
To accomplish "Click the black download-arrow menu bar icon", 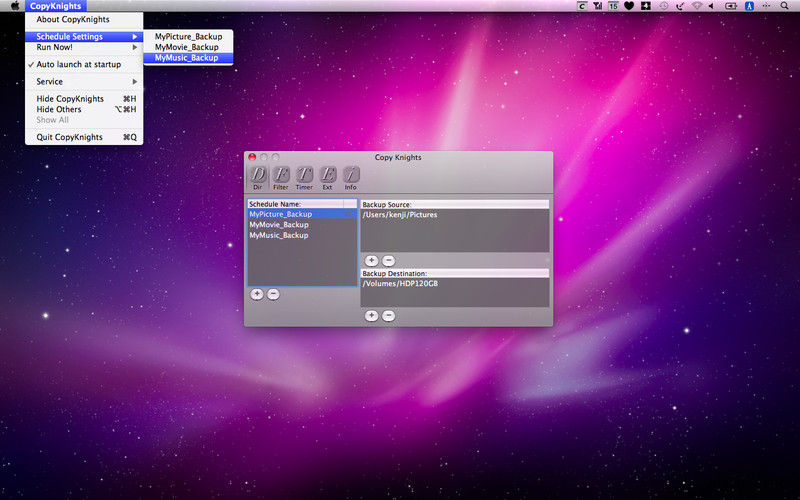I will click(646, 6).
